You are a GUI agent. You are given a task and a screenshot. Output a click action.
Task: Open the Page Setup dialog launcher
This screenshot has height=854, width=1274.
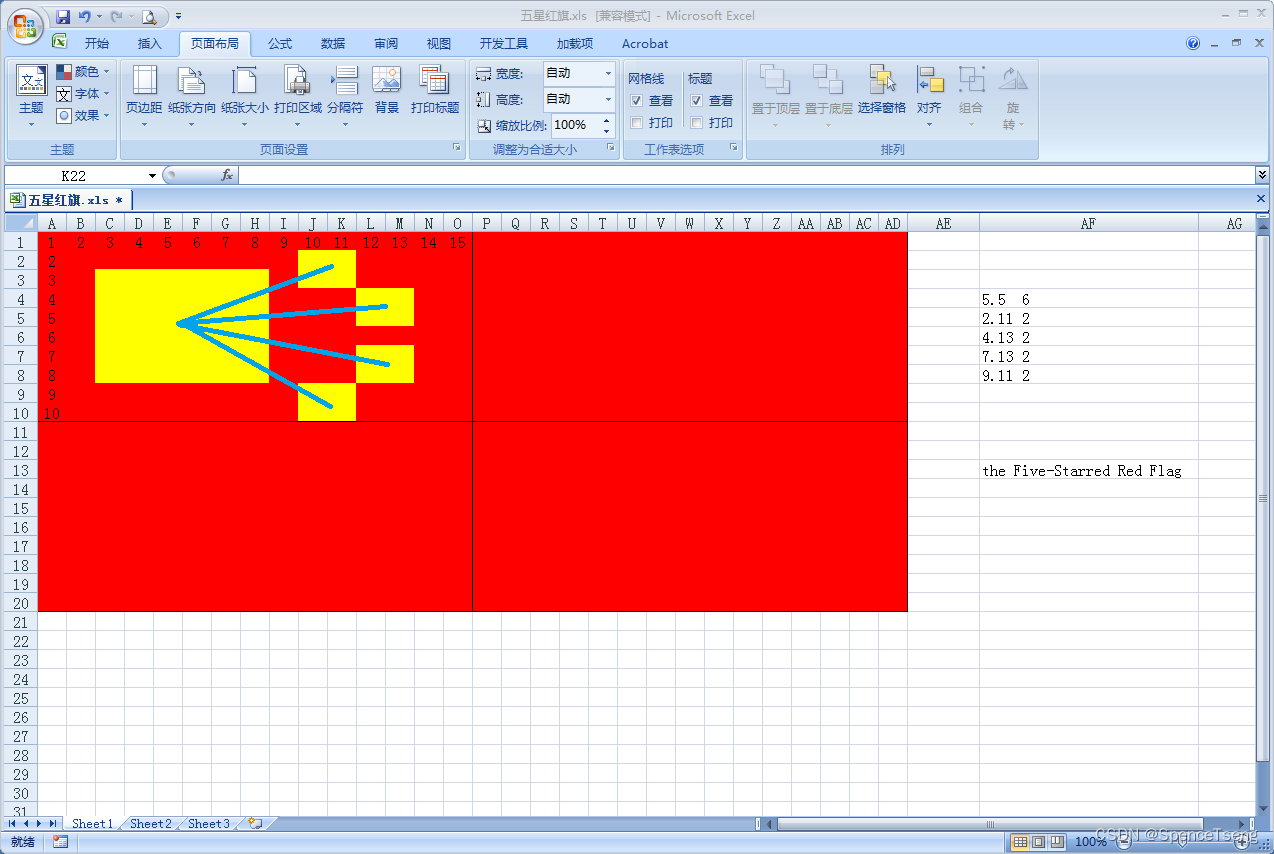click(457, 148)
